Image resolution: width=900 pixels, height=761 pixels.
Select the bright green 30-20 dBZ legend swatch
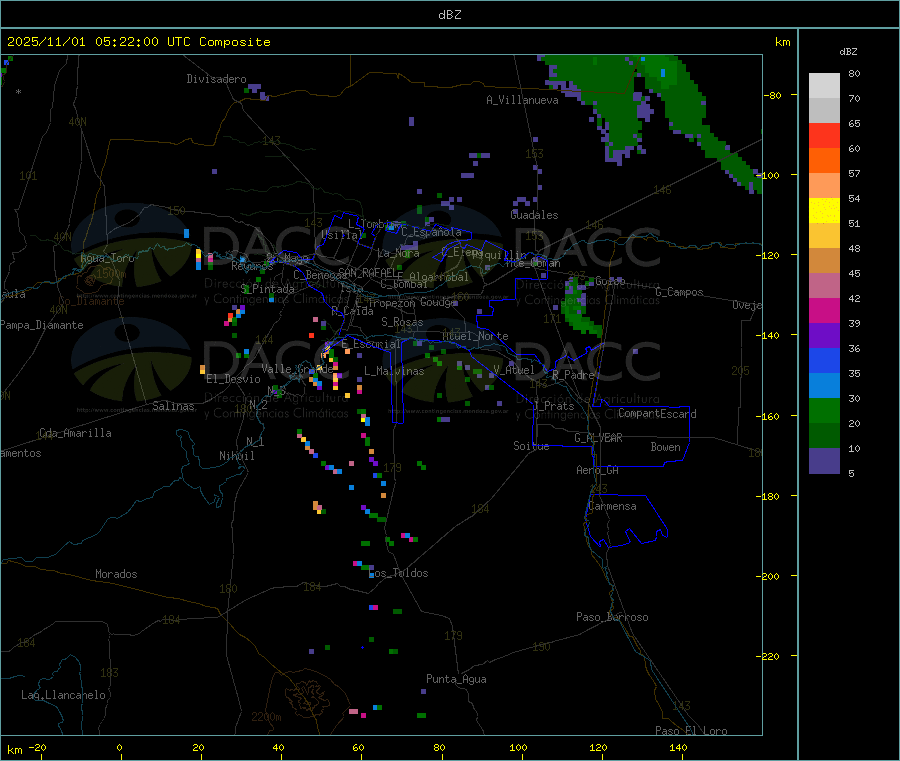tap(824, 410)
